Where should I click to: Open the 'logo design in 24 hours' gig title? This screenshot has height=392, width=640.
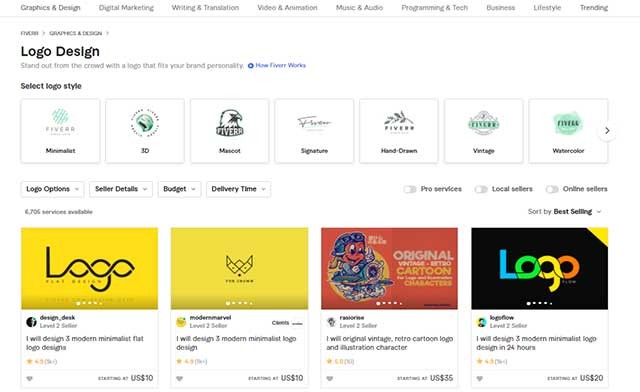[536, 343]
